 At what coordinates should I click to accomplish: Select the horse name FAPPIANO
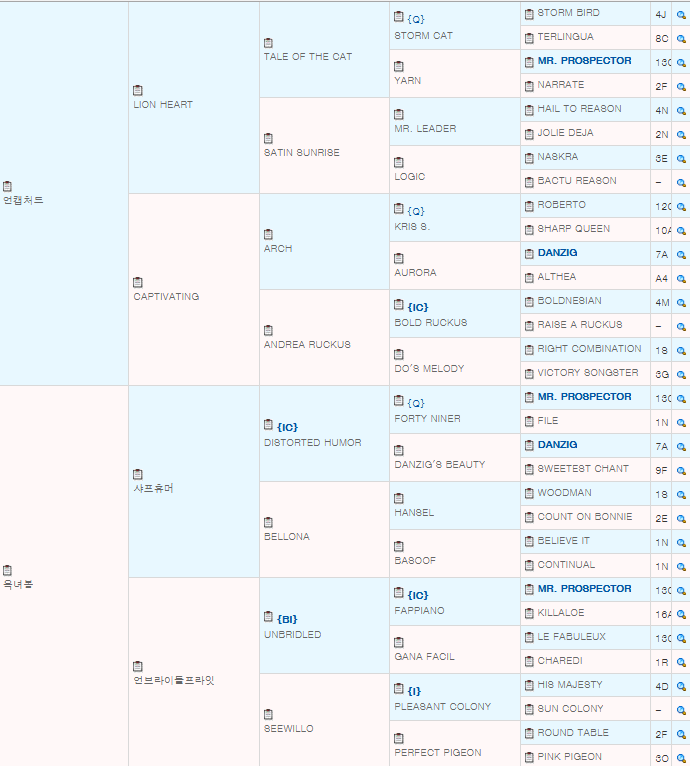click(419, 611)
